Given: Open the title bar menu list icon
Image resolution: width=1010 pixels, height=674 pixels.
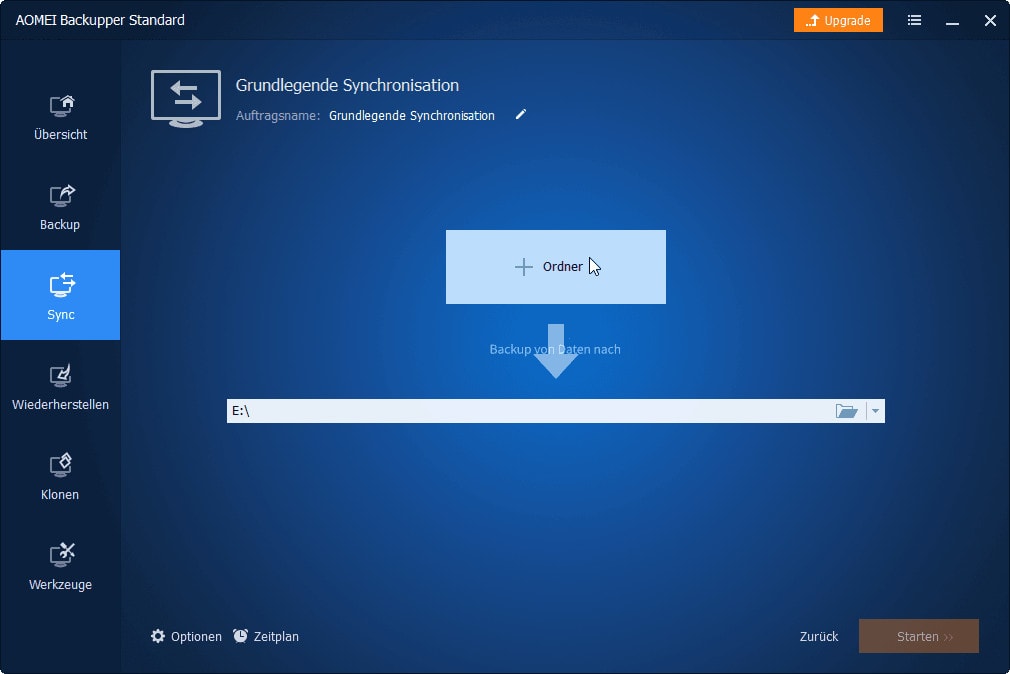Looking at the screenshot, I should (914, 20).
